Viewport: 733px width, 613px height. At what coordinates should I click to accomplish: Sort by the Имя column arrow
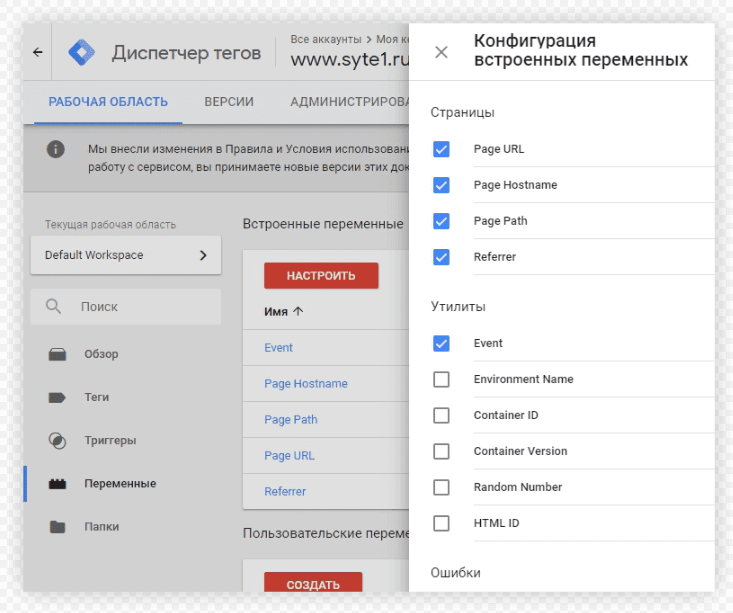pos(298,311)
